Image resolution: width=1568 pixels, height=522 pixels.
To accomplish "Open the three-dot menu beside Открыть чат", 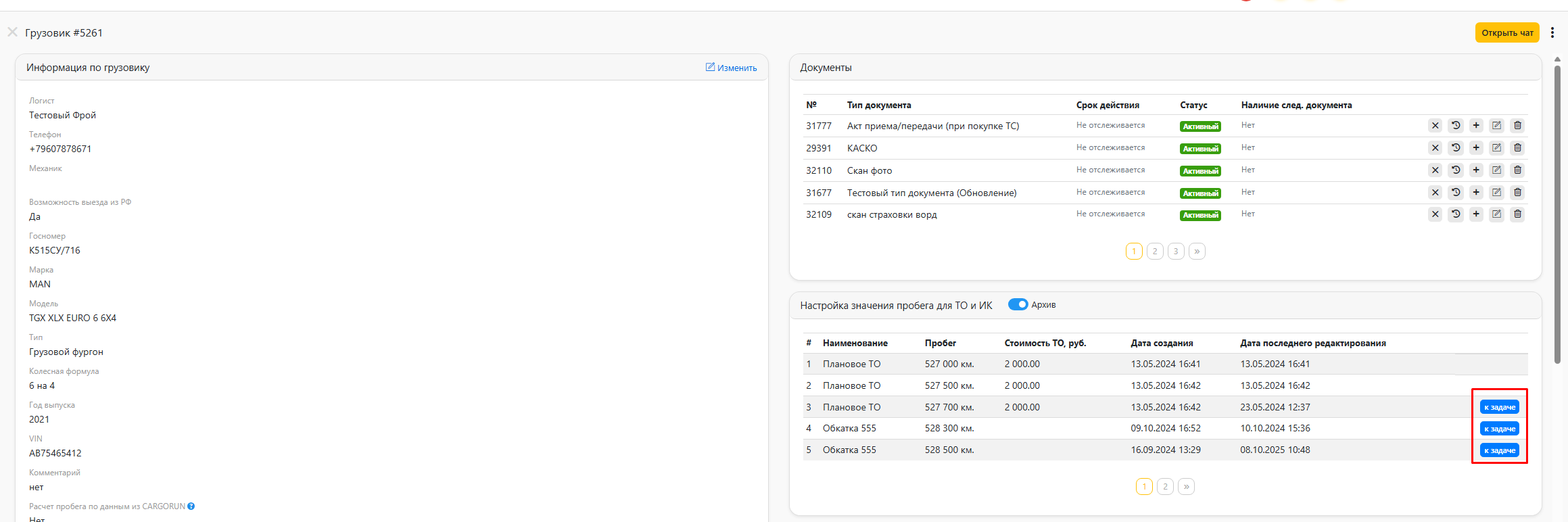I will (1552, 32).
